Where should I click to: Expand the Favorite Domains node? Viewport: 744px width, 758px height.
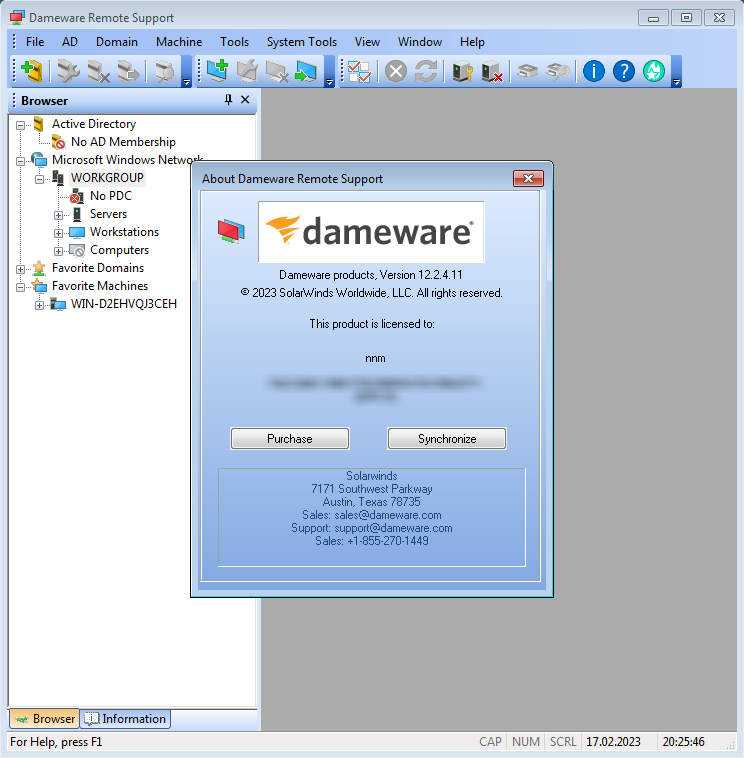coord(21,269)
